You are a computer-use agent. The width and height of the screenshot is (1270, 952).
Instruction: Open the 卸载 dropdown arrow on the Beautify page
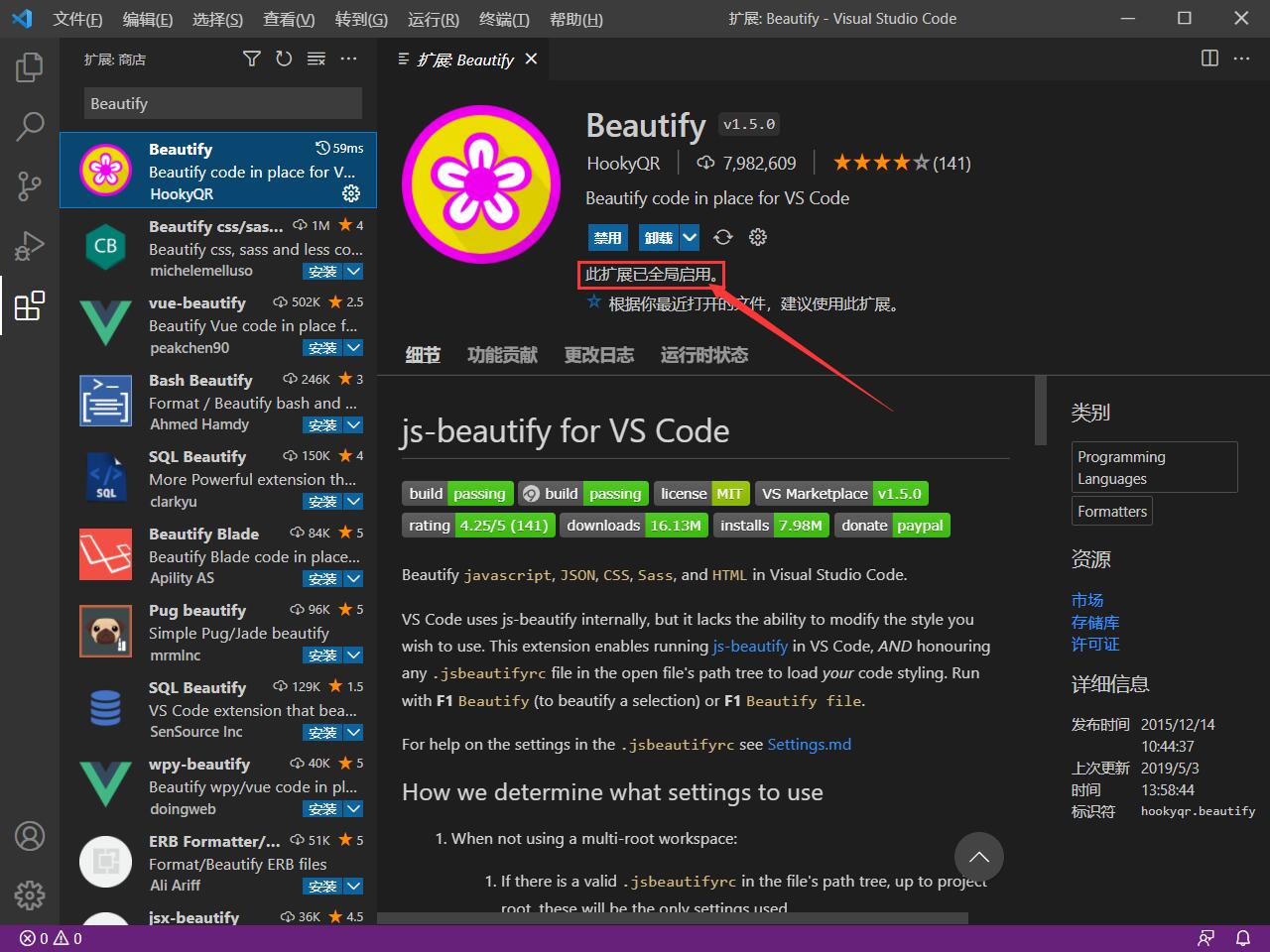(689, 237)
